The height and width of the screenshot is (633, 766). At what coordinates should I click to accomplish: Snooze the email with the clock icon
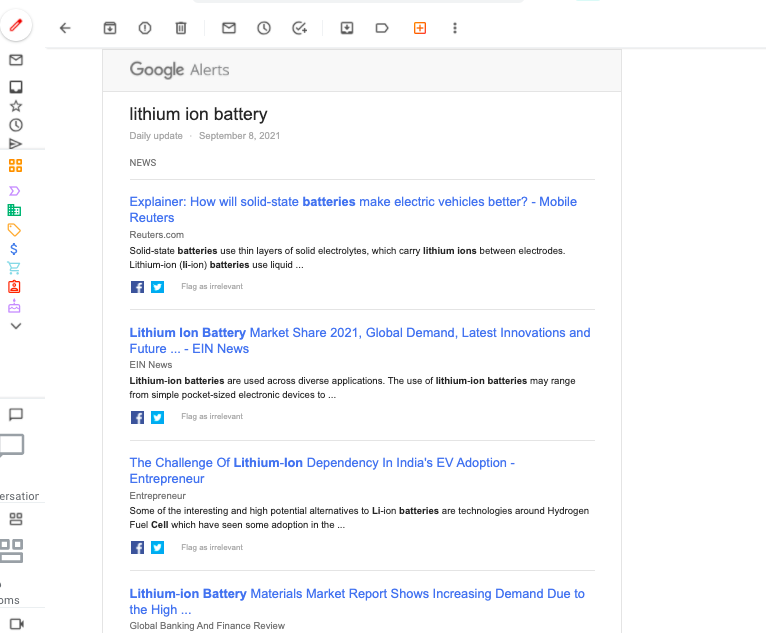(264, 28)
